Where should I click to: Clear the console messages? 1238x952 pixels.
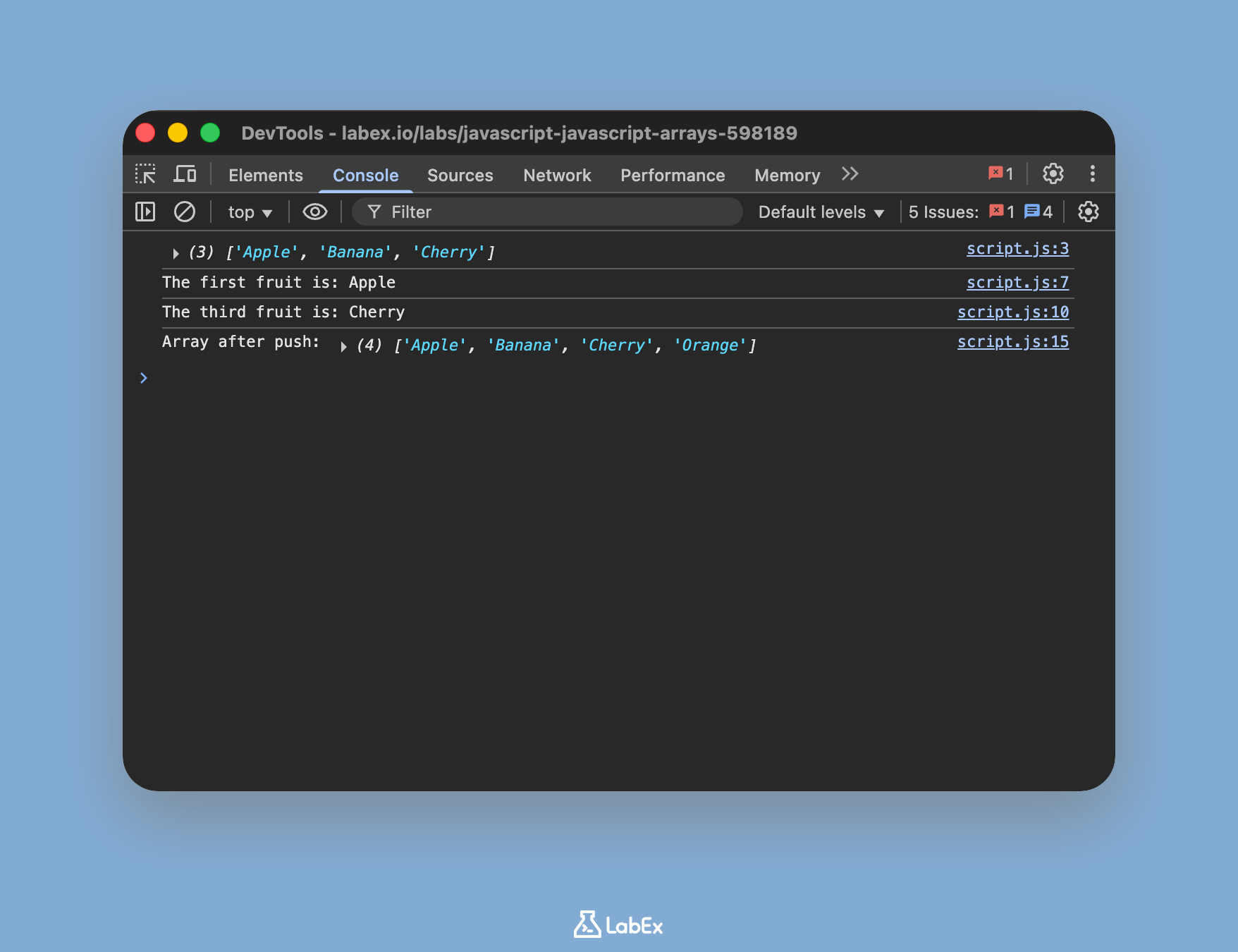pos(185,212)
